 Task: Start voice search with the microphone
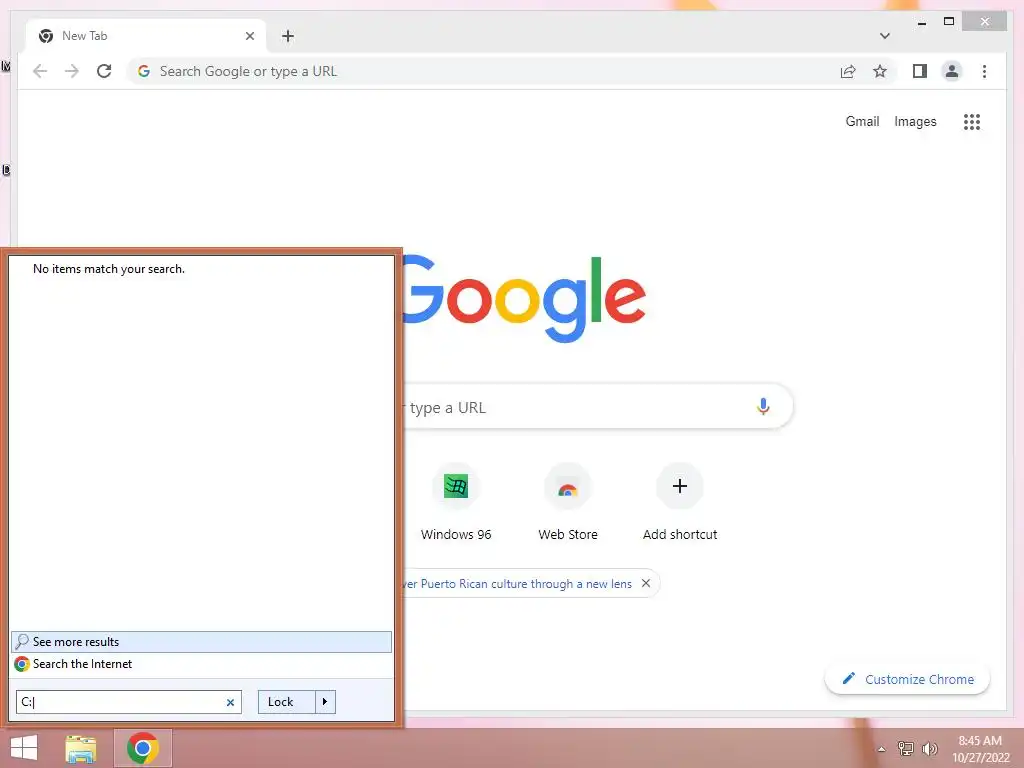(763, 407)
